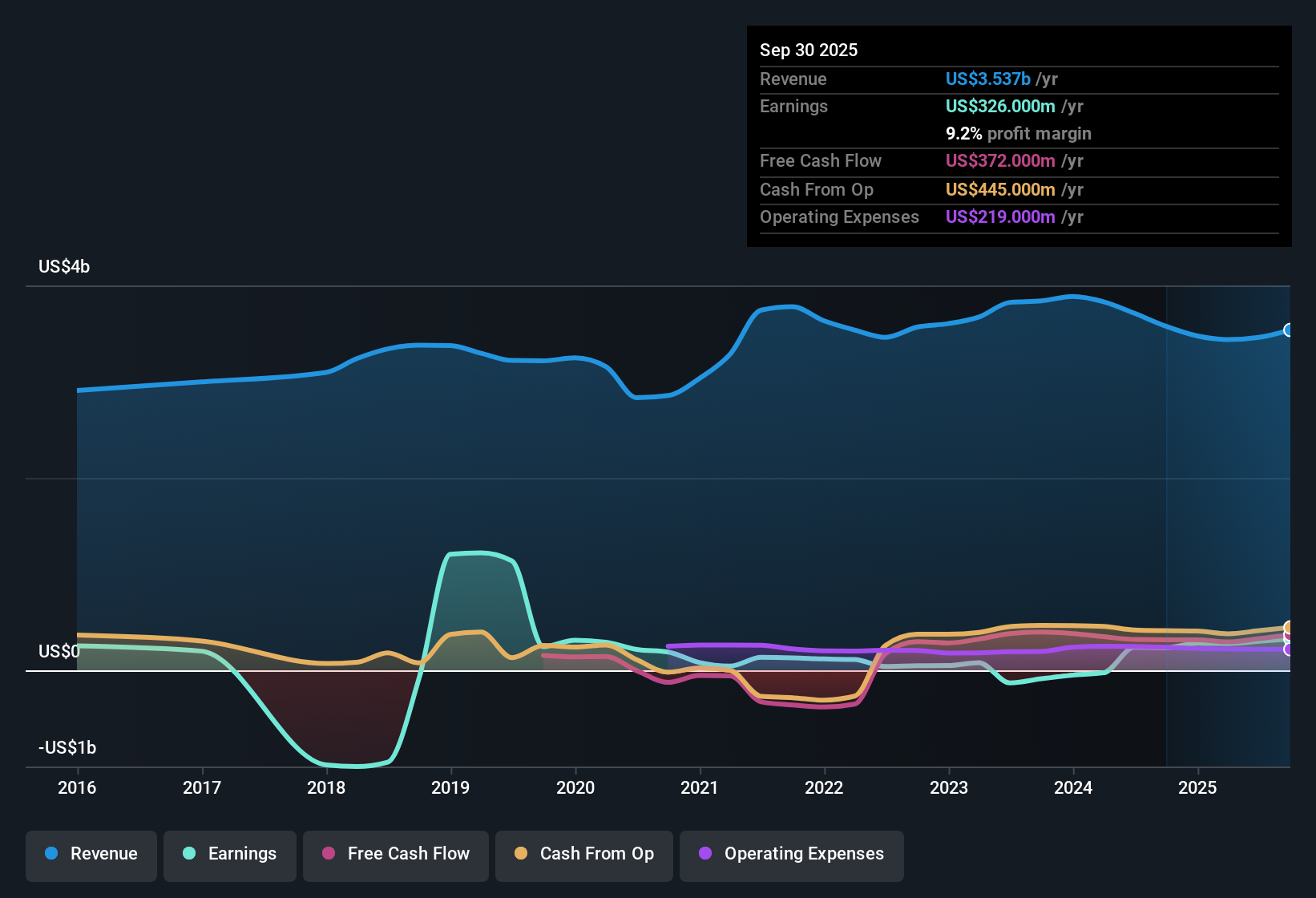Click the pink Free Cash Flow dot icon
Image resolution: width=1316 pixels, height=898 pixels.
pyautogui.click(x=328, y=854)
